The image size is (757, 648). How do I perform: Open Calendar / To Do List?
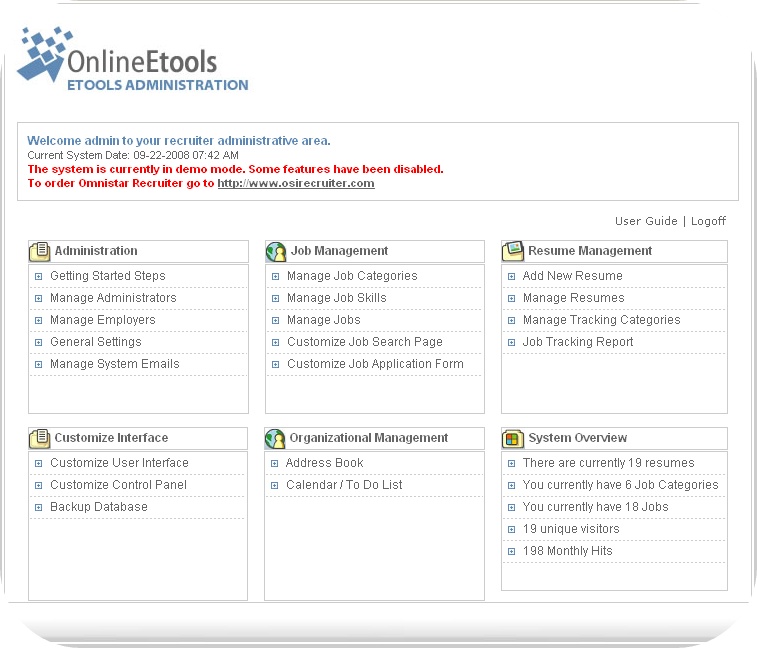(x=344, y=485)
